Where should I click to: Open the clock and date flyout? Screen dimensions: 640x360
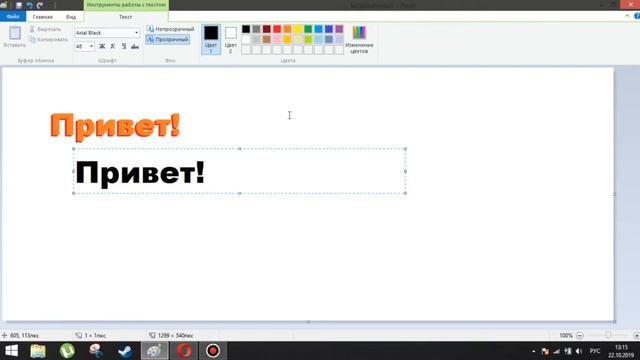click(x=621, y=351)
